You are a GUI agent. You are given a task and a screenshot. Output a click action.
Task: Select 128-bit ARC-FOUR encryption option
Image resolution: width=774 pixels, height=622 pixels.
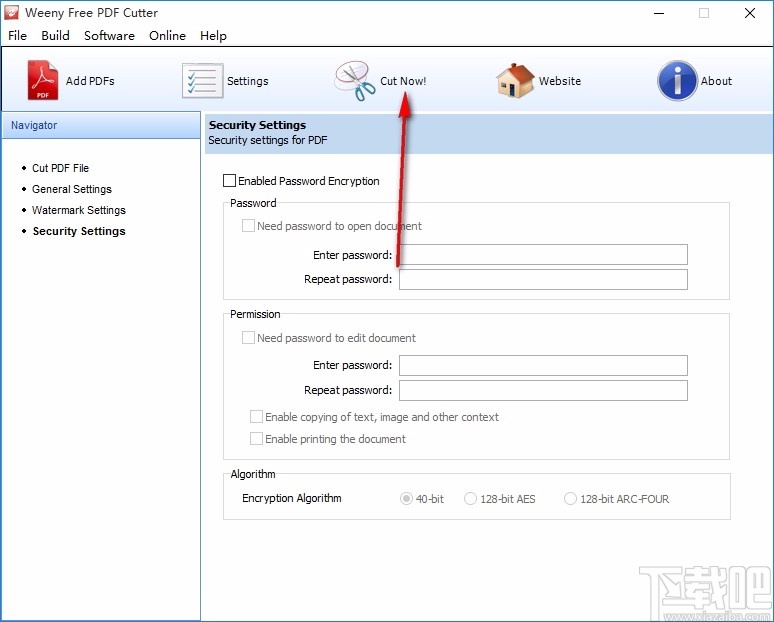[x=570, y=499]
